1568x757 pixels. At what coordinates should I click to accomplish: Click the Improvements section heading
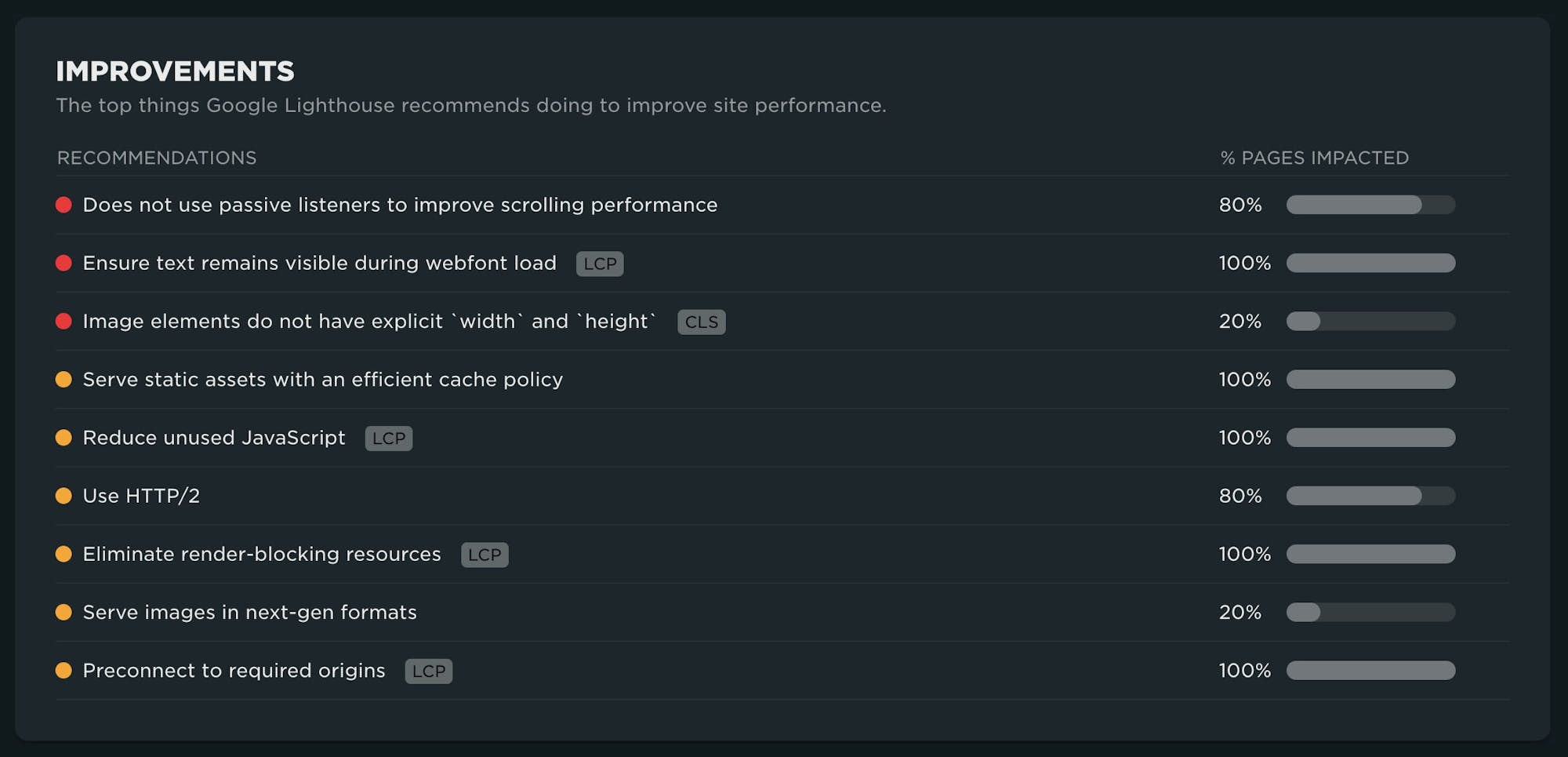point(175,71)
